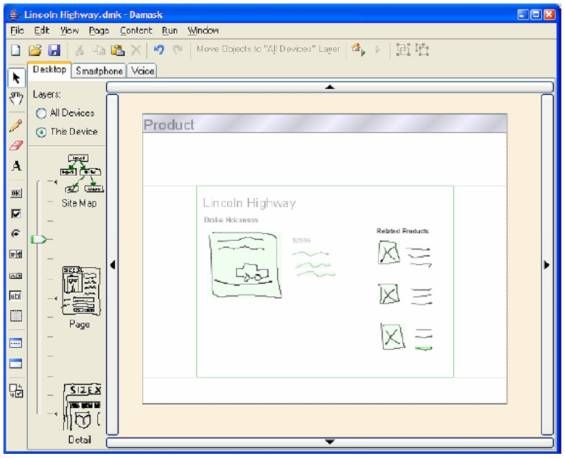Switch to the Smartphone tab
Screen dimensions: 565x458
[x=99, y=71]
